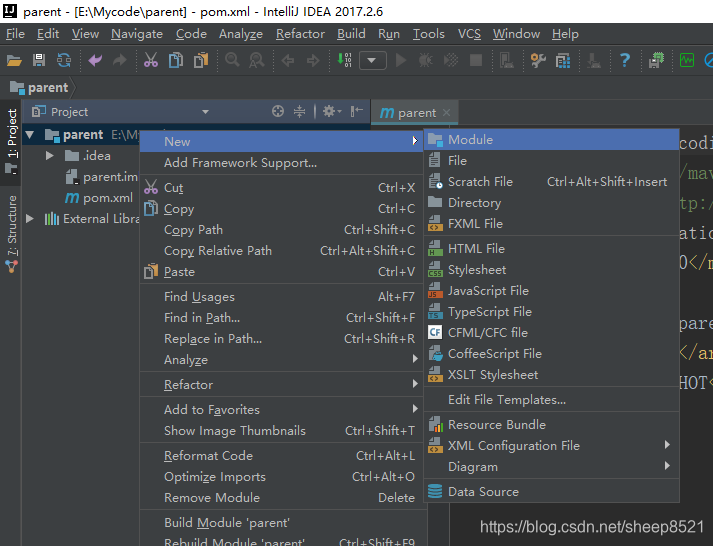Choose JavaScript File in New submenu
Image resolution: width=713 pixels, height=546 pixels.
click(551, 291)
